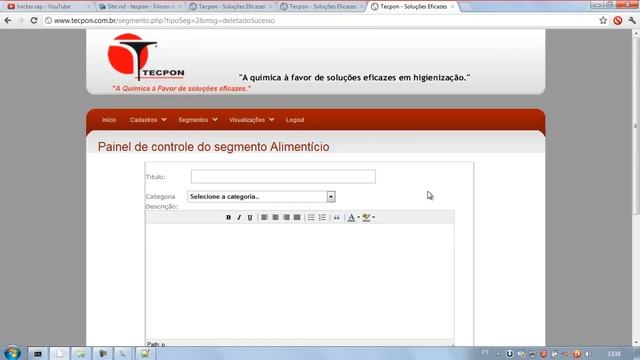Expand the Visualizações menu
Viewport: 640px width, 360px height.
coord(251,120)
